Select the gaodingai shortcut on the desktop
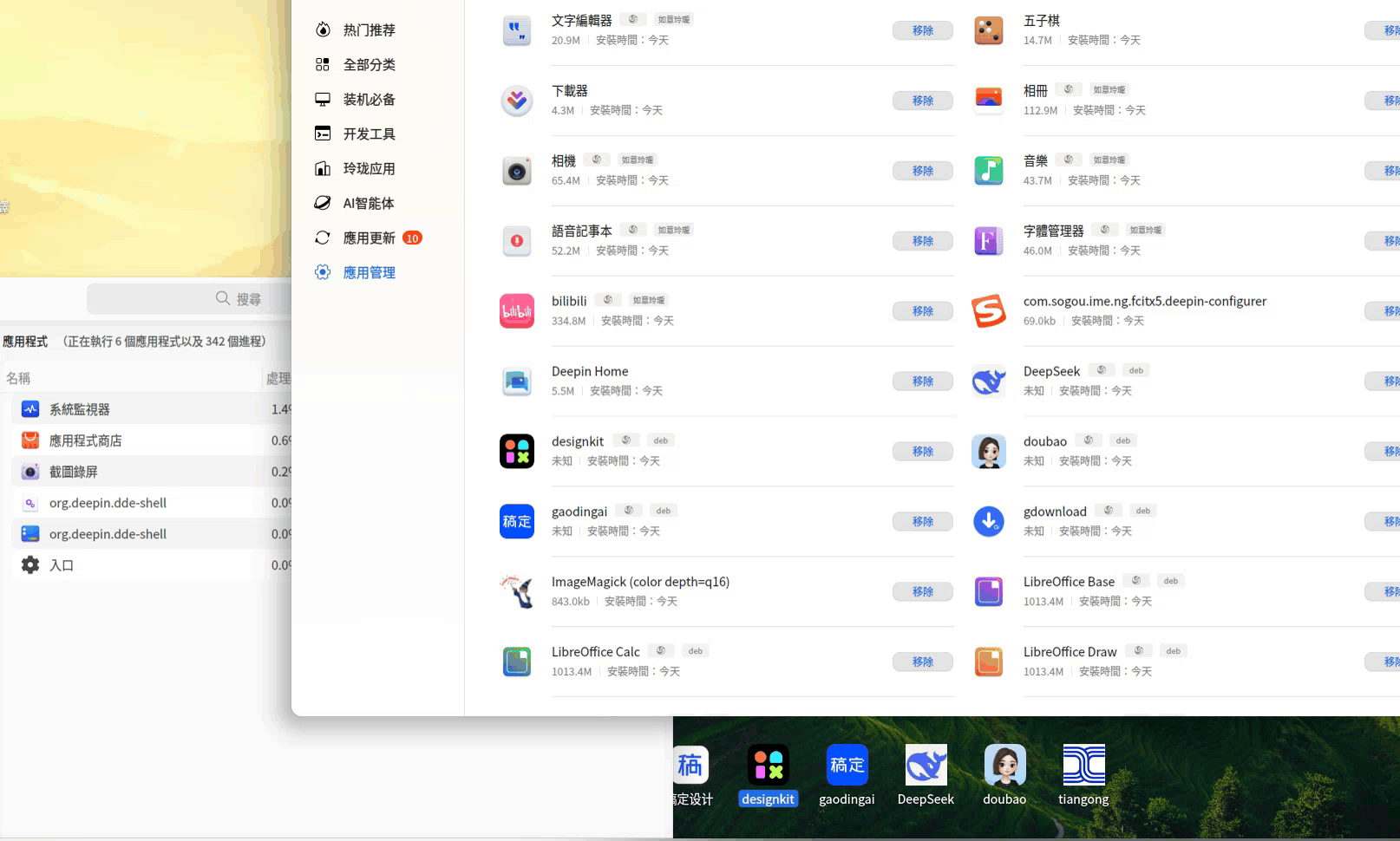The height and width of the screenshot is (841, 1400). [847, 775]
